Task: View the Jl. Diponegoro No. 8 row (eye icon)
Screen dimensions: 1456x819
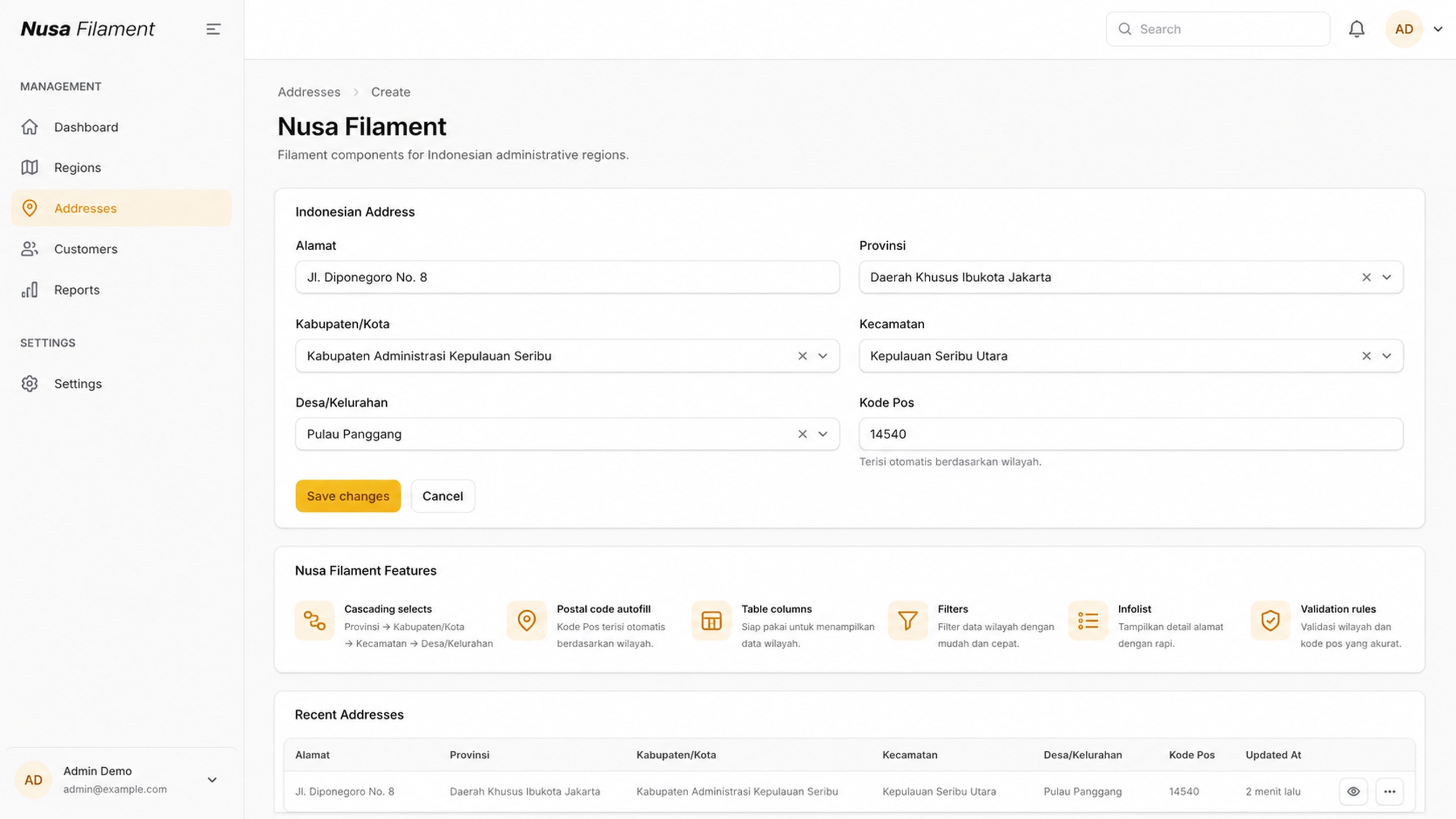Action: click(1353, 791)
